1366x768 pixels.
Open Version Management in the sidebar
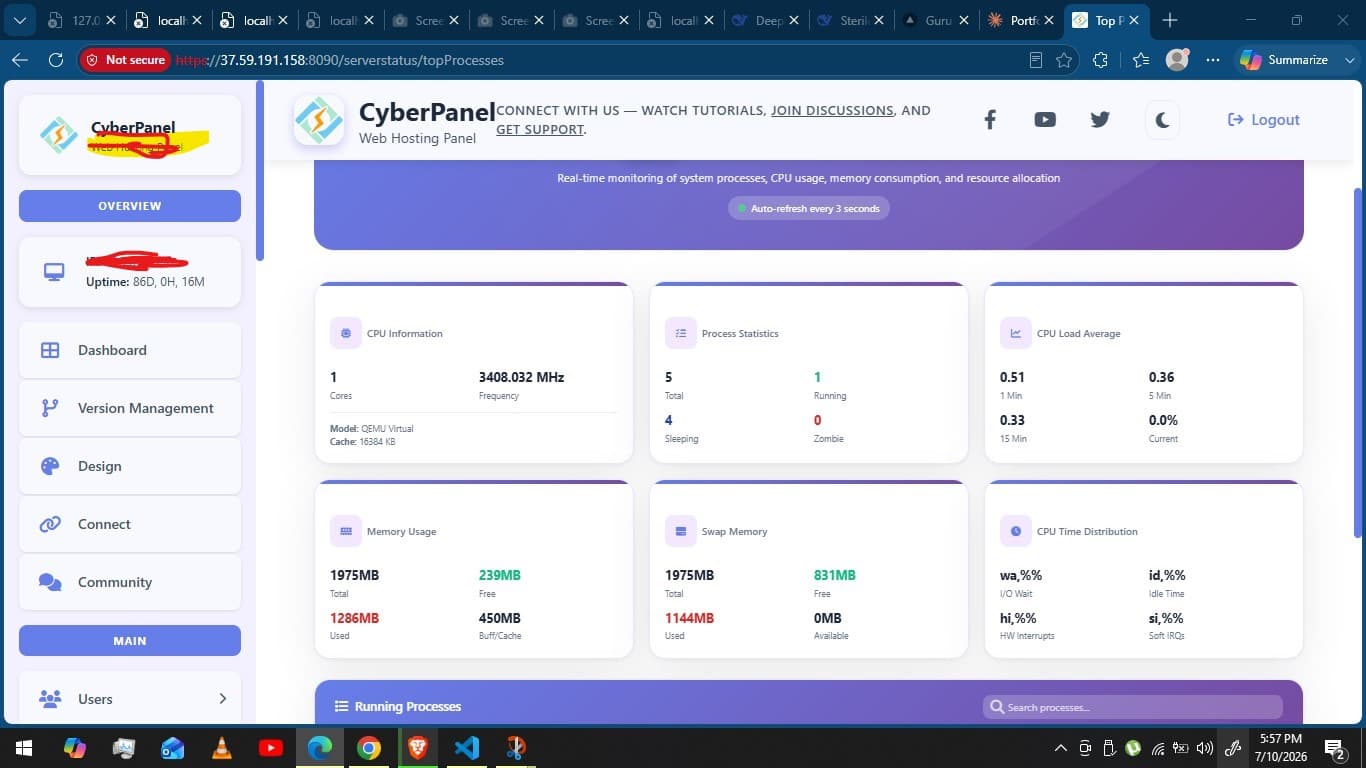click(130, 408)
